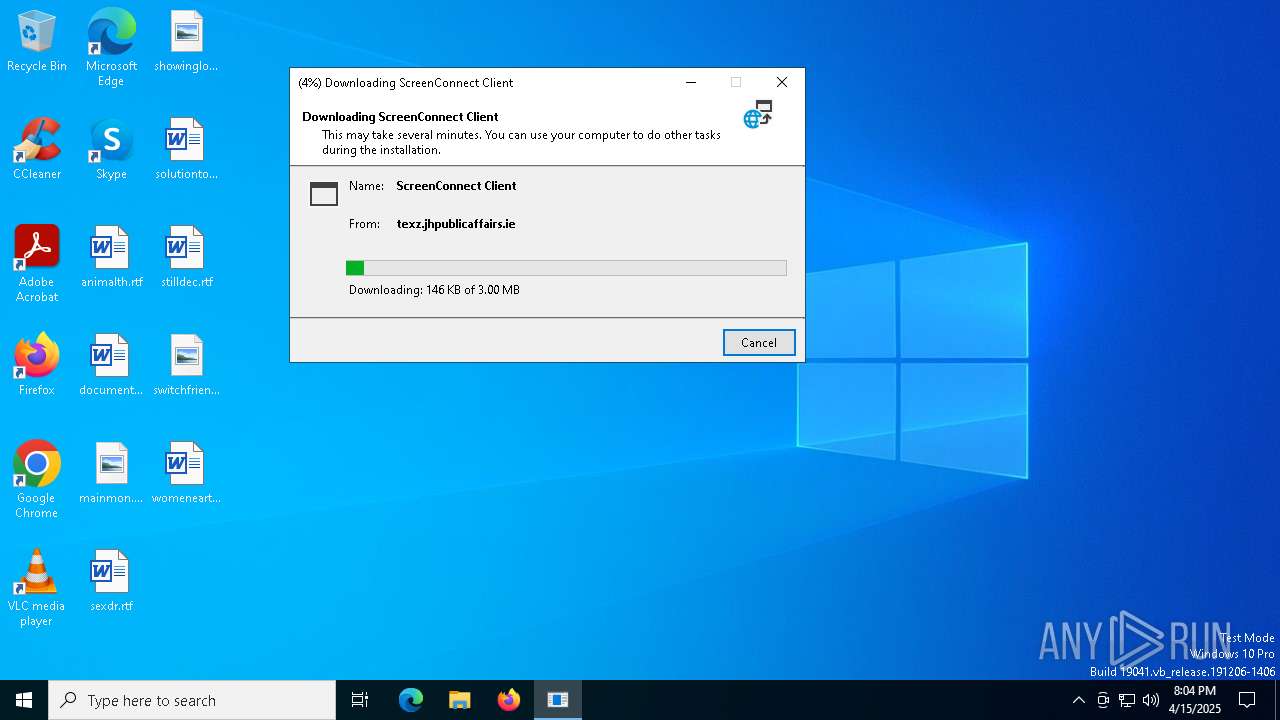This screenshot has width=1280, height=720.
Task: Click the network install icon in dialog header
Action: (758, 114)
